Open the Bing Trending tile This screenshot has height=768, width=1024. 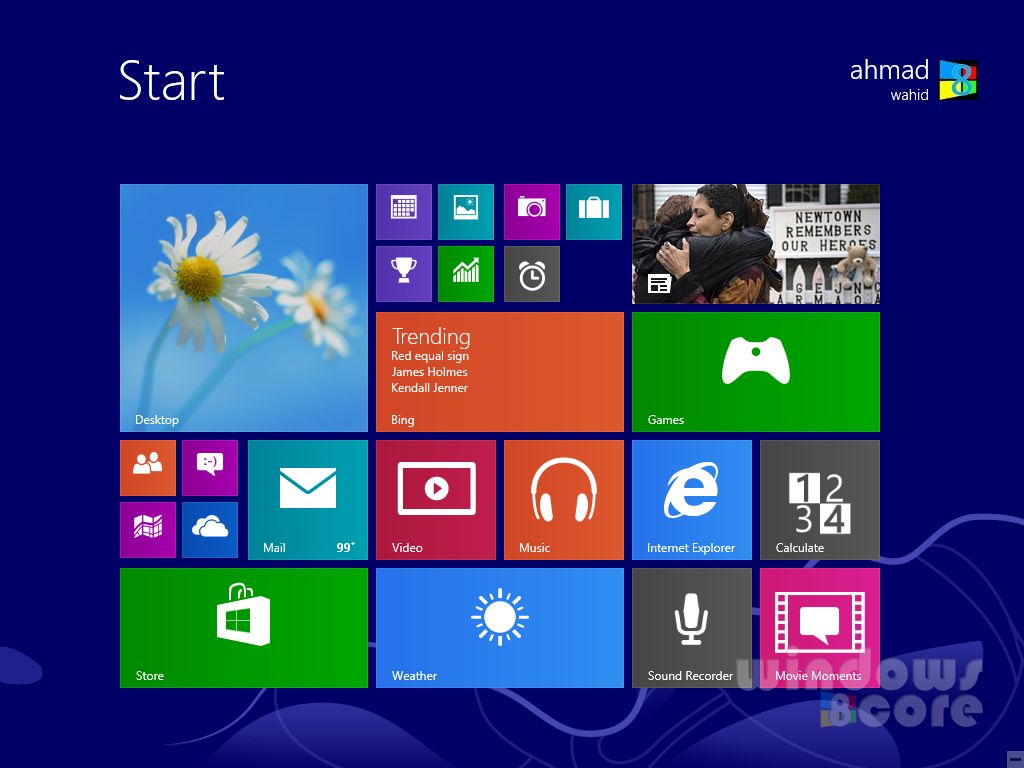500,372
